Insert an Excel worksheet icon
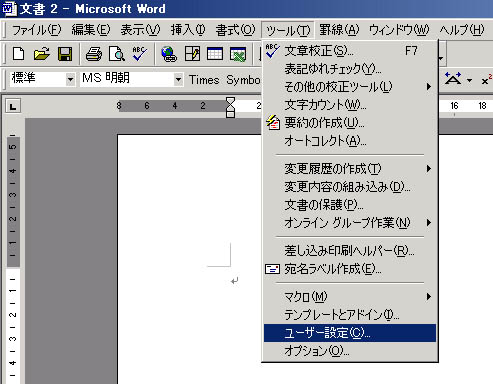 [x=238, y=54]
